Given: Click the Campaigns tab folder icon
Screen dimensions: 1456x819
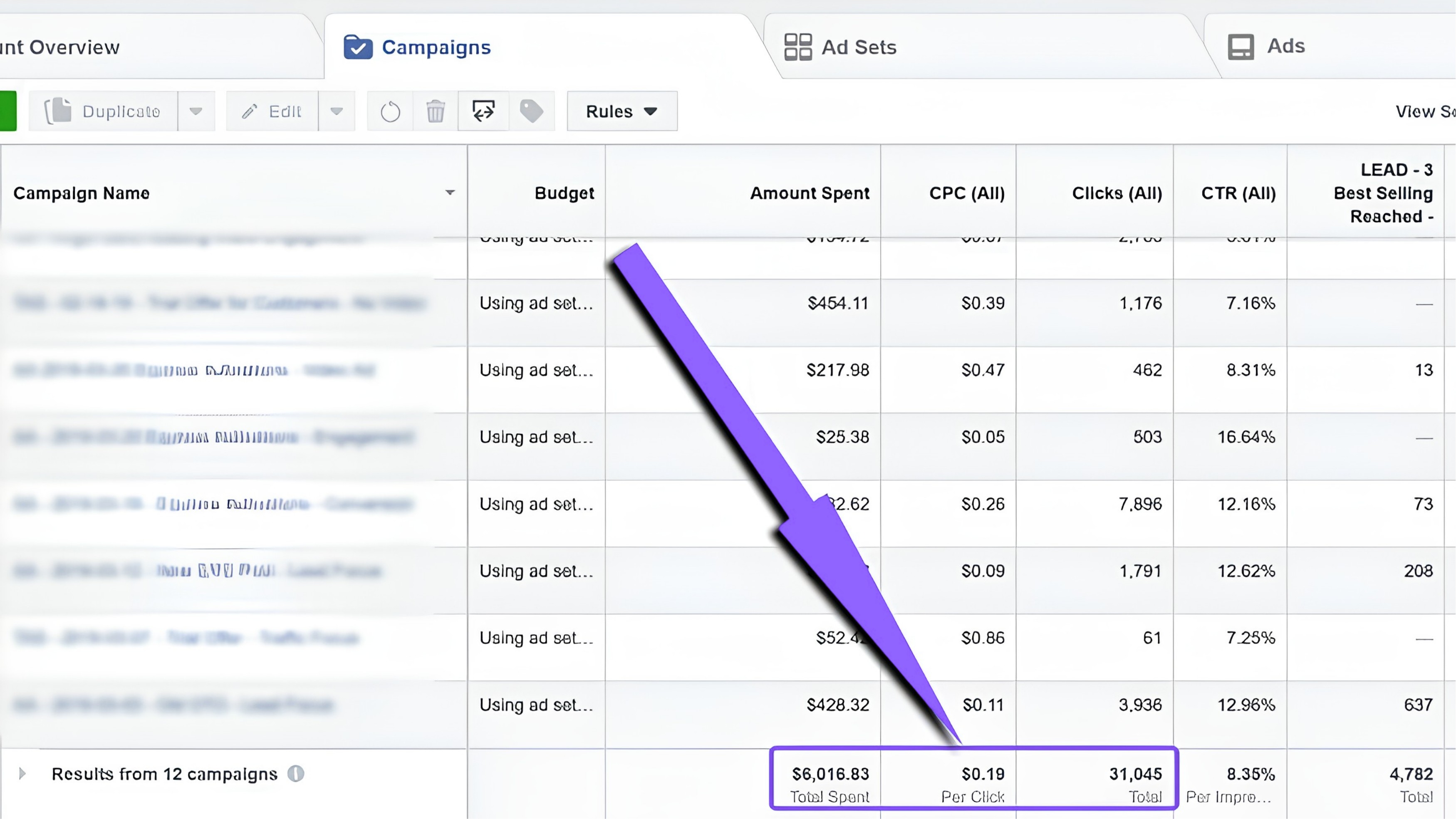Looking at the screenshot, I should pyautogui.click(x=358, y=47).
